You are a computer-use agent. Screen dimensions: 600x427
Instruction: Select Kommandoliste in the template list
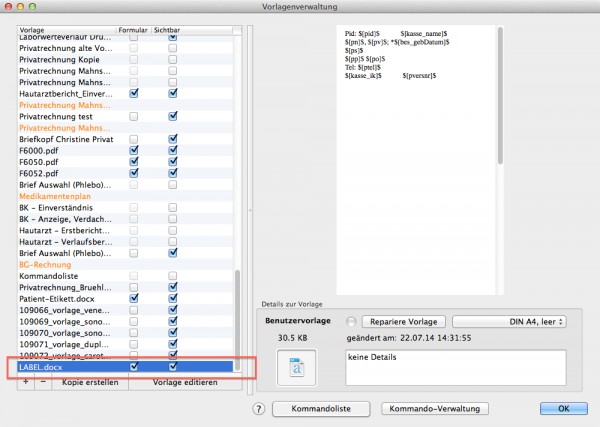(x=49, y=276)
